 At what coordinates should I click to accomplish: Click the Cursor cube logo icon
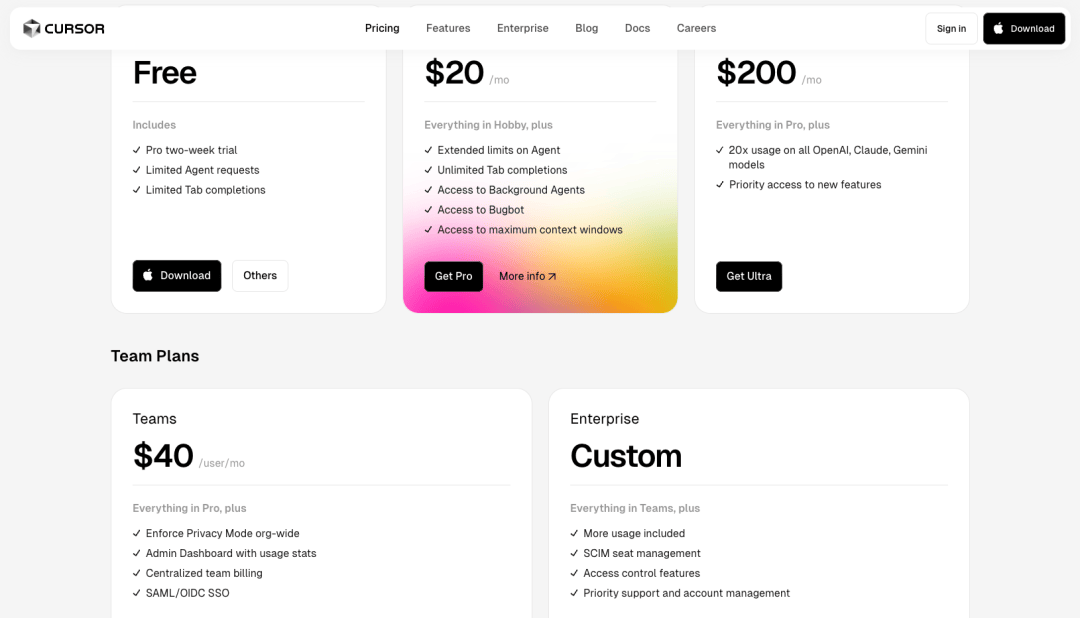31,28
